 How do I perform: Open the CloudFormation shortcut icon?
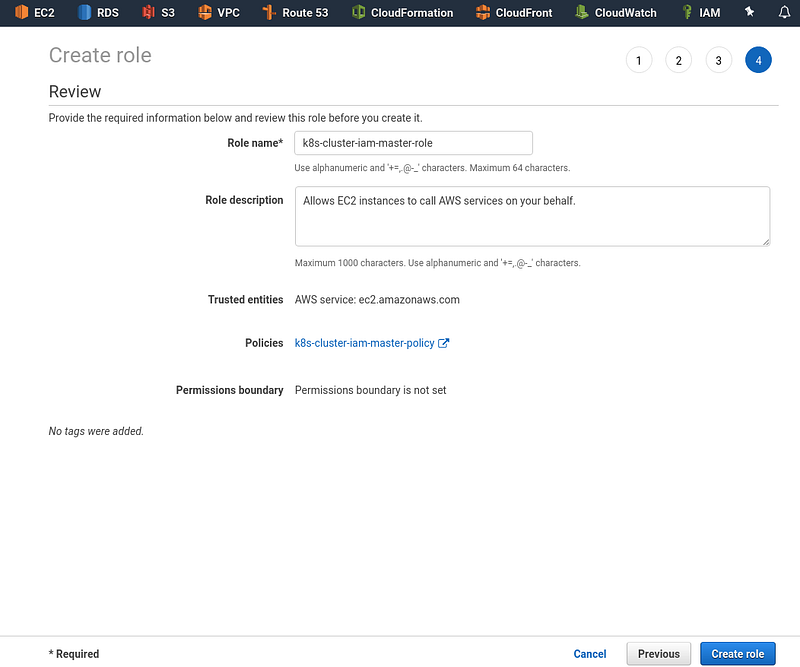click(x=359, y=12)
